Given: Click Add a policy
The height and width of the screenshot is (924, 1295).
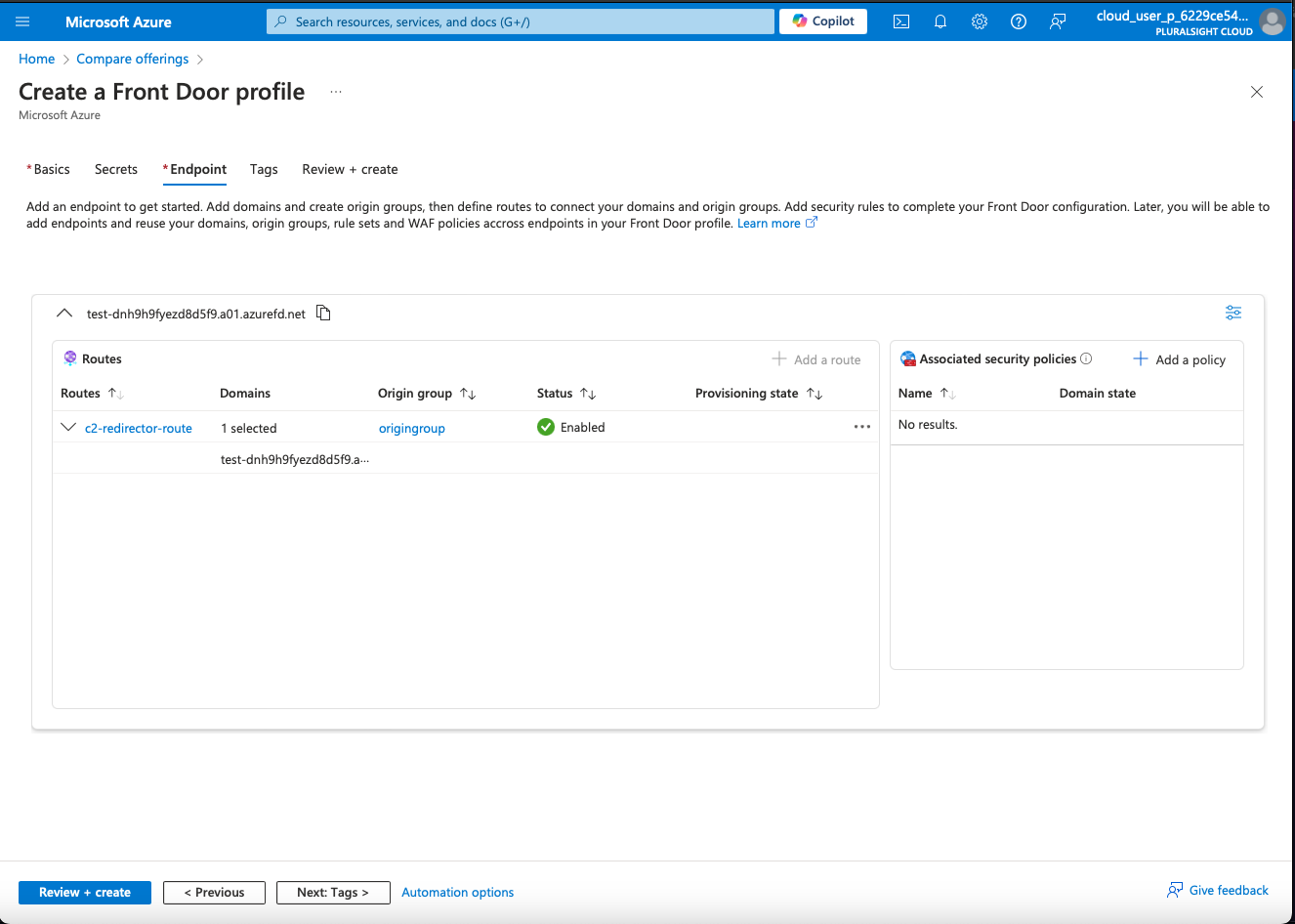Looking at the screenshot, I should [1179, 359].
